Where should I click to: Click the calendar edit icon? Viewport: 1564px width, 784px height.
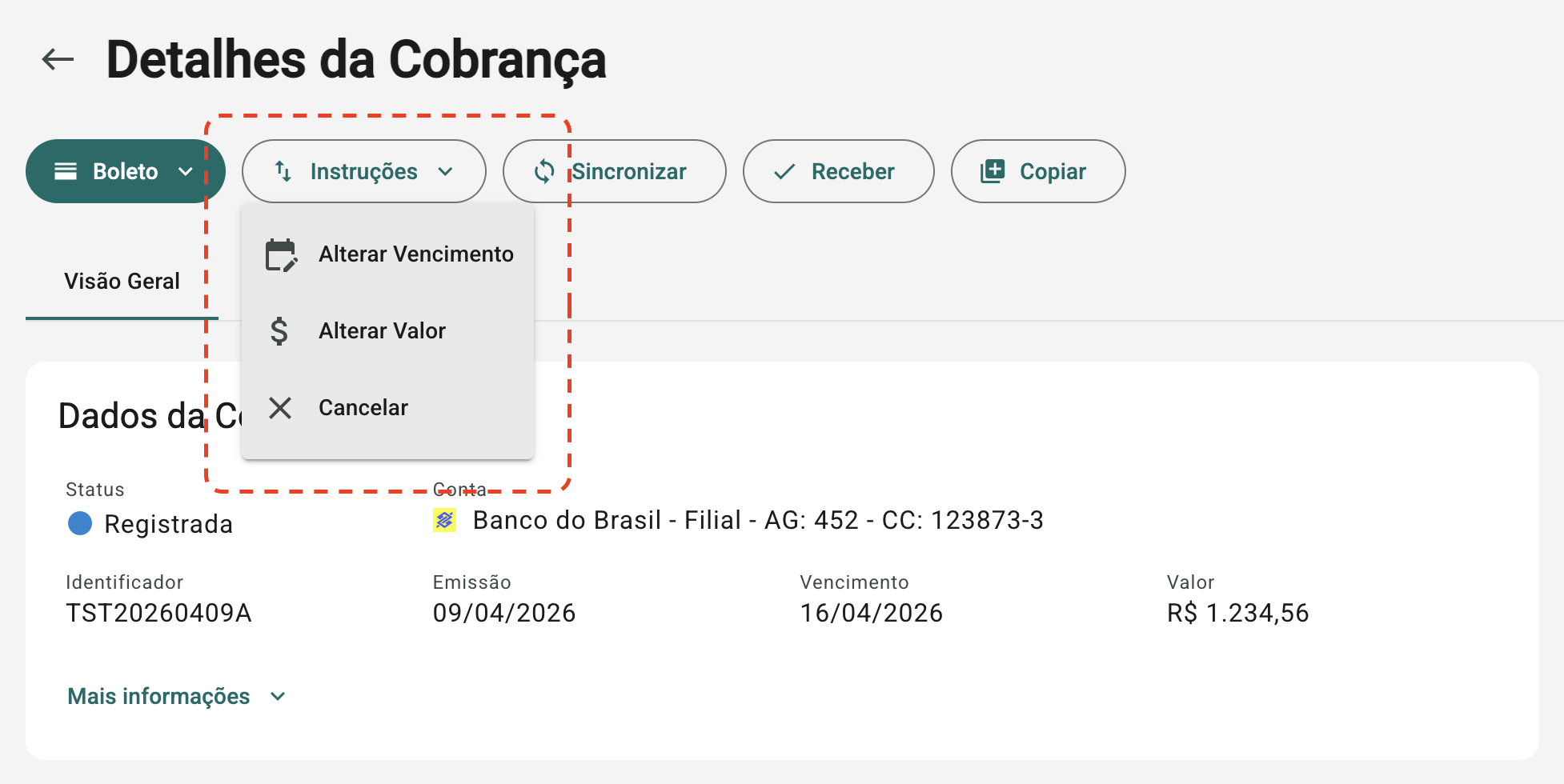coord(281,255)
